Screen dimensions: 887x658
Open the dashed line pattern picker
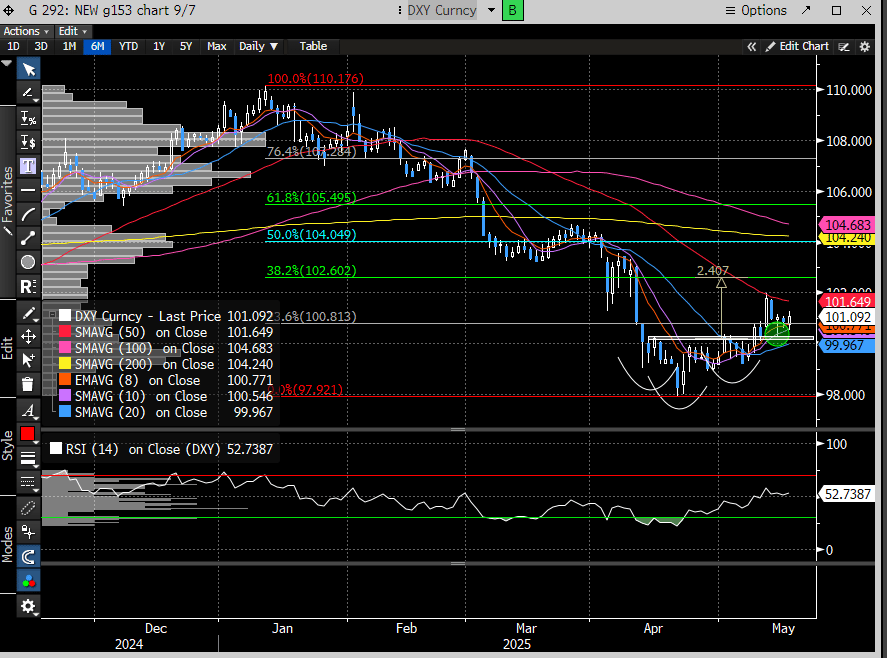pos(28,482)
